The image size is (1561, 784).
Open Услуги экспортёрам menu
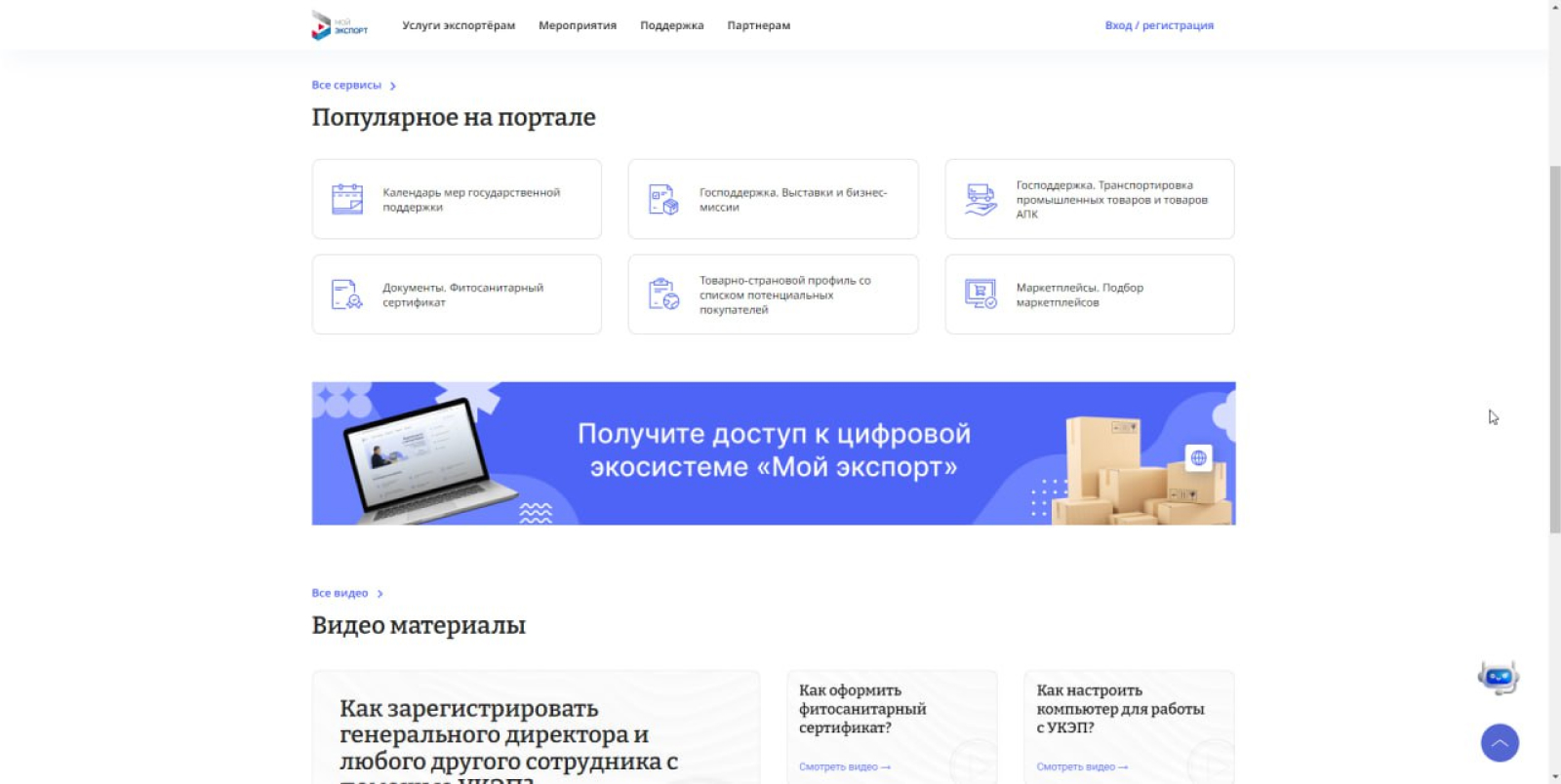(x=459, y=25)
